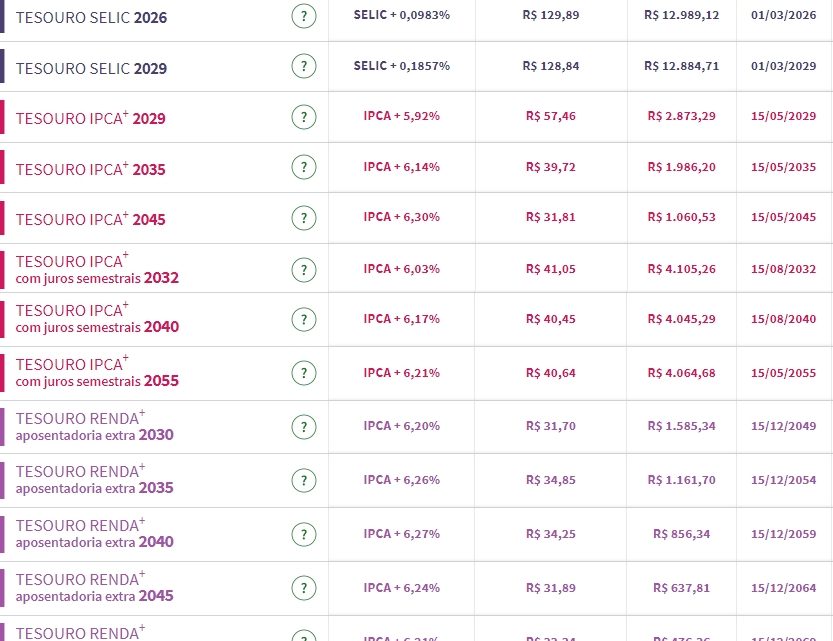Click the rate 'IPCA + 6,27%'
Image resolution: width=833 pixels, height=641 pixels.
[402, 534]
